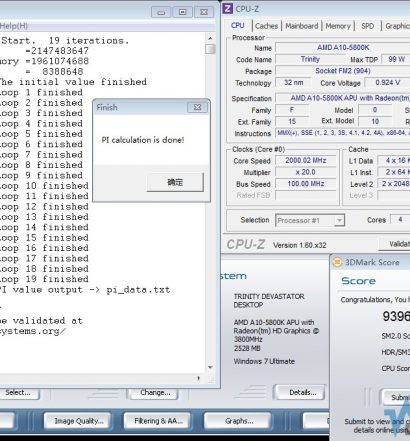
Task: Click the horizontal scroll right arrow in Super PI
Action: click(x=199, y=378)
